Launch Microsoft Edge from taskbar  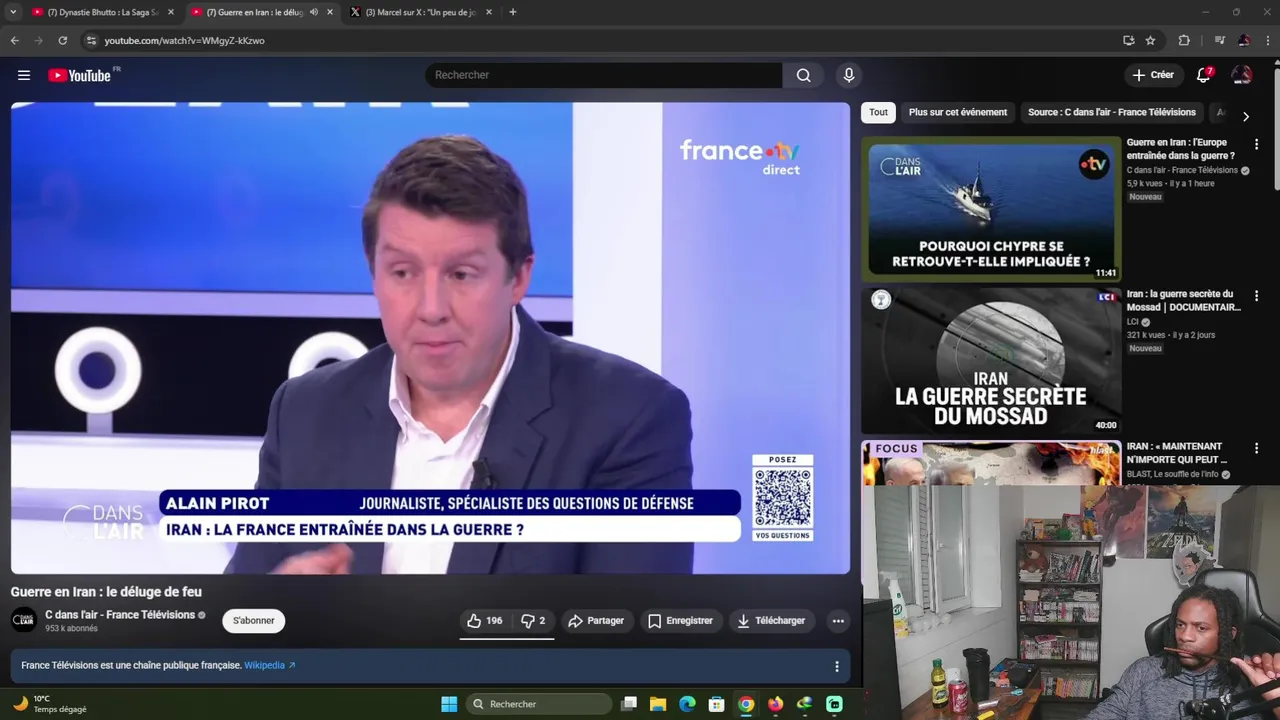[x=687, y=704]
